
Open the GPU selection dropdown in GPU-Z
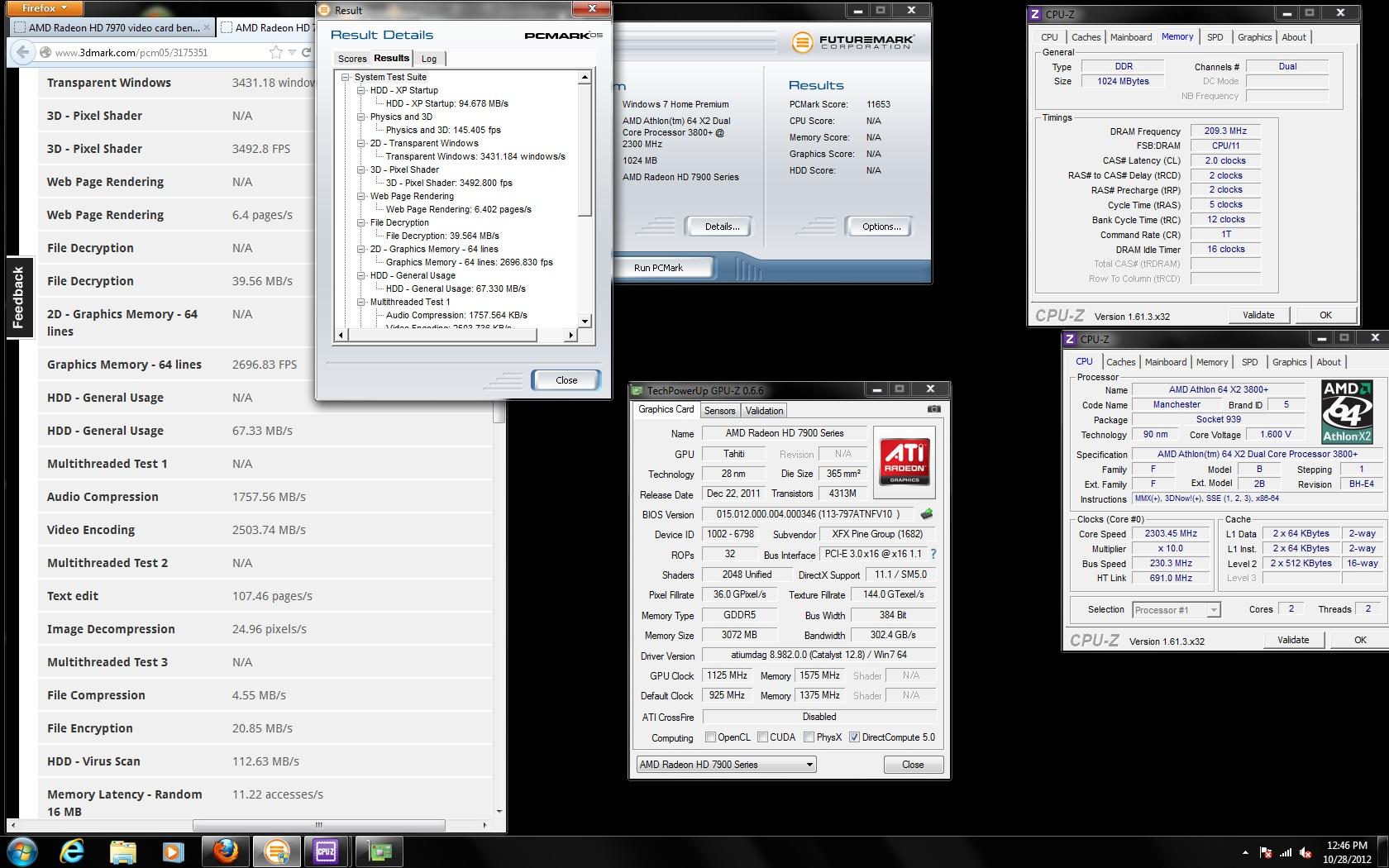727,765
